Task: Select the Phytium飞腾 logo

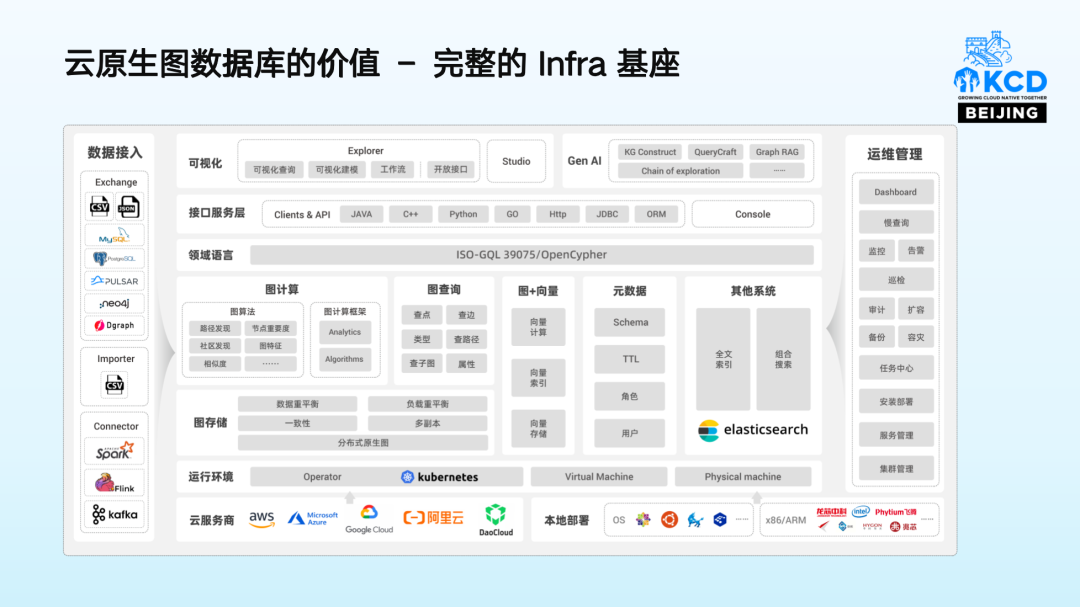Action: [x=895, y=512]
